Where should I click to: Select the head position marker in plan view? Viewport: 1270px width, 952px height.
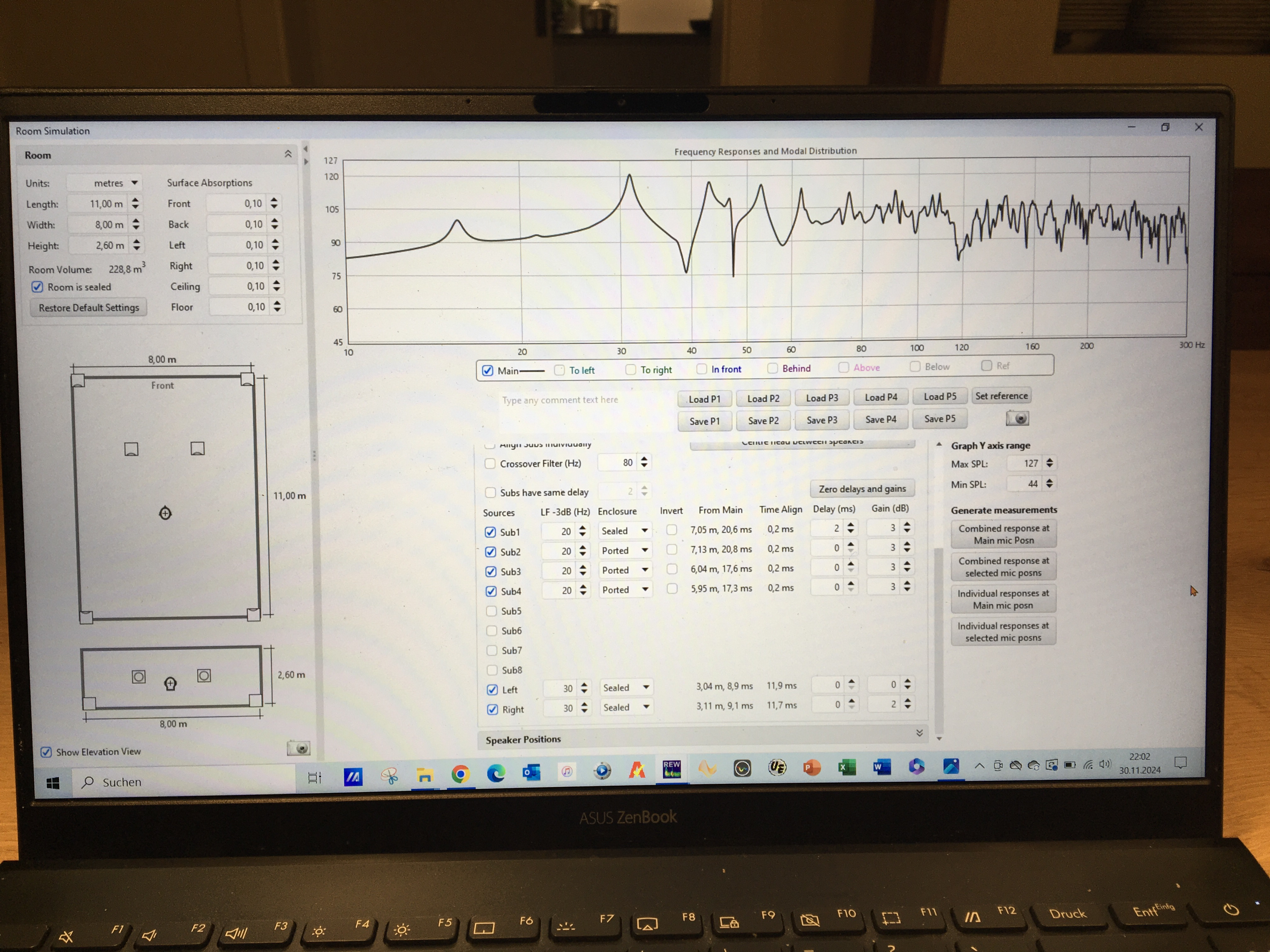point(165,513)
